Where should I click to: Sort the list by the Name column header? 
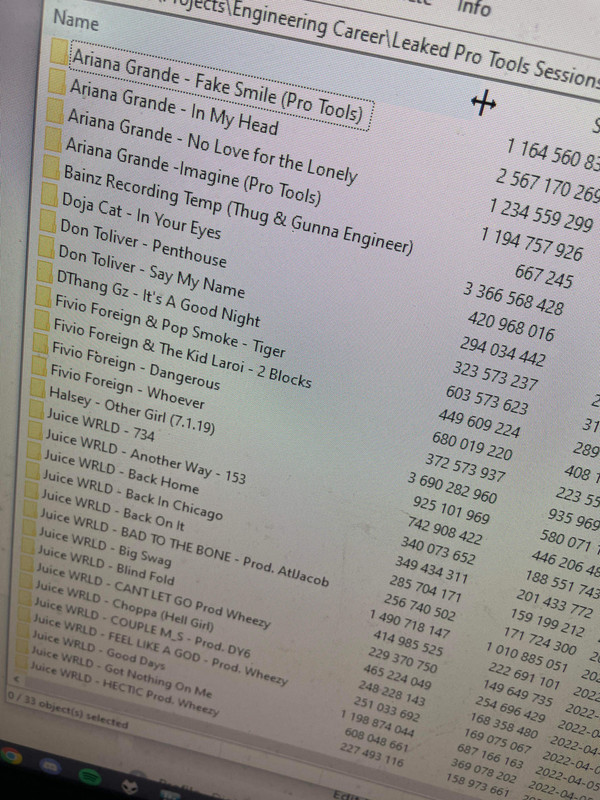[77, 19]
